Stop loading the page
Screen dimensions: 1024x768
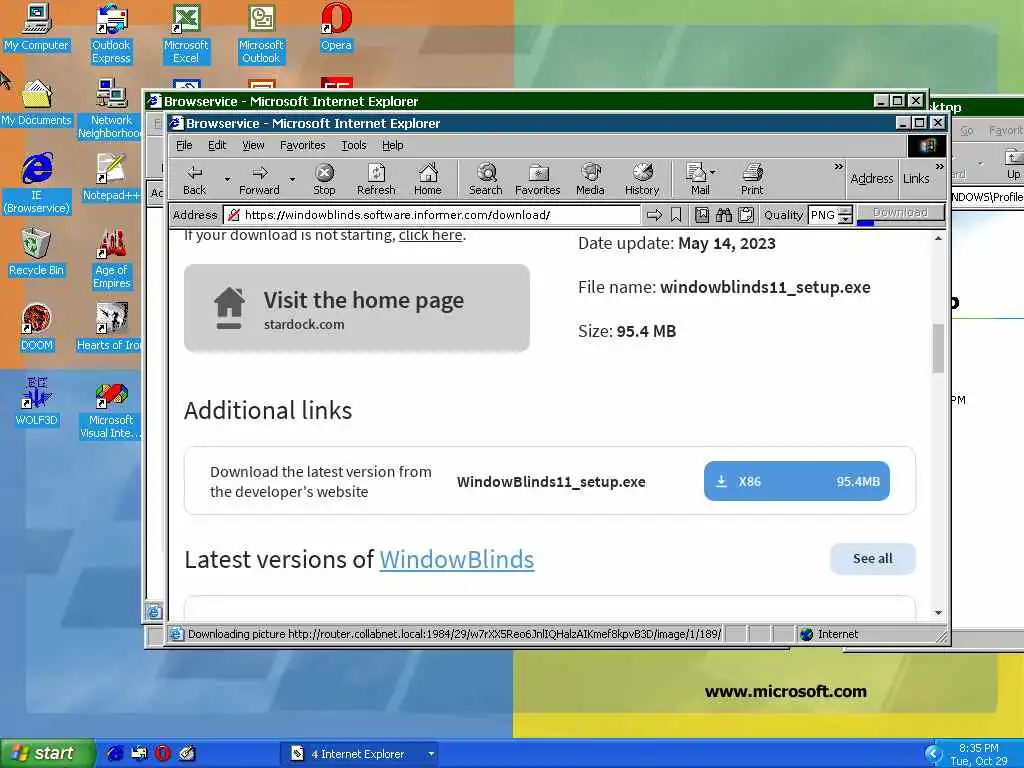(324, 179)
